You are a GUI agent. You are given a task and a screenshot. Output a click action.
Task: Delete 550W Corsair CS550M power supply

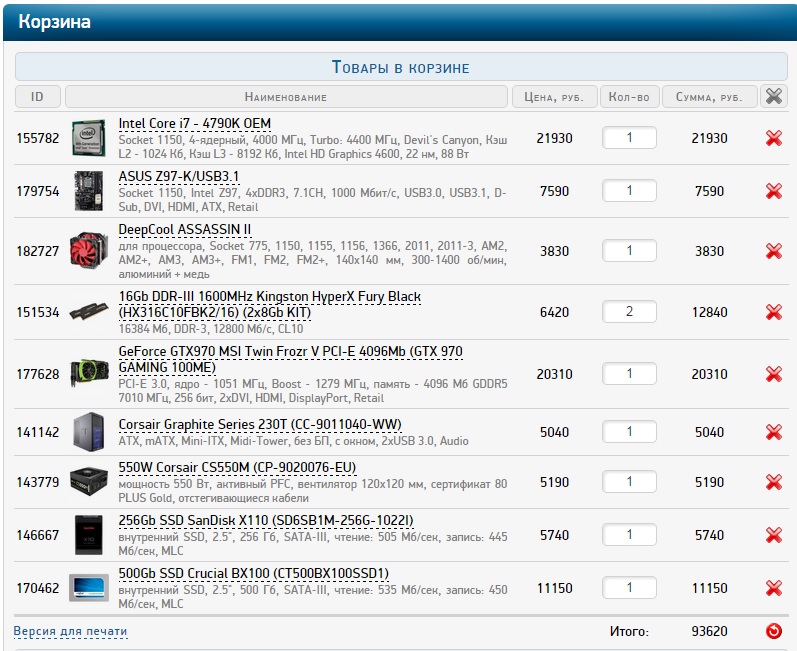tap(774, 482)
